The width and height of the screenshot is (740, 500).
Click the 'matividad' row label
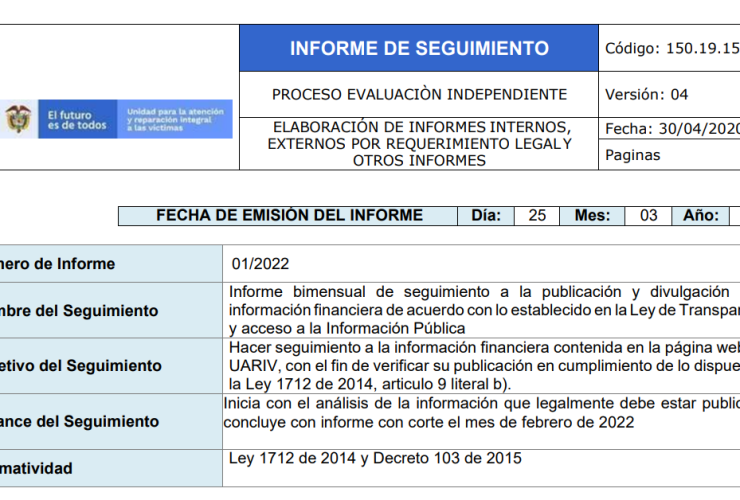coord(36,468)
